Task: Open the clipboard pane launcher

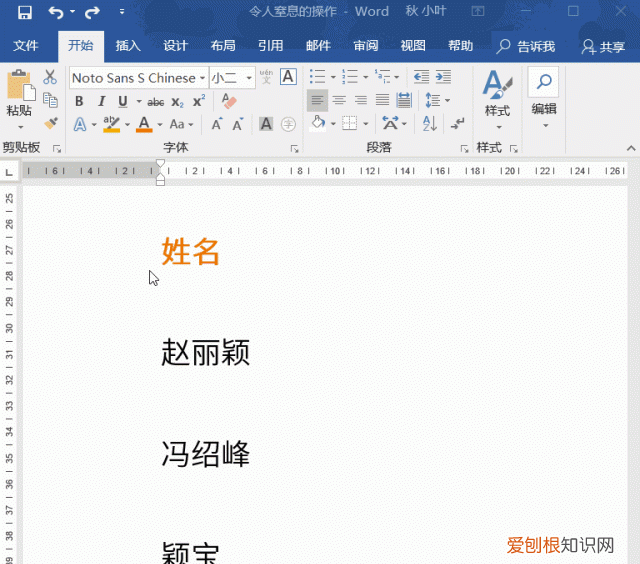Action: 57,149
